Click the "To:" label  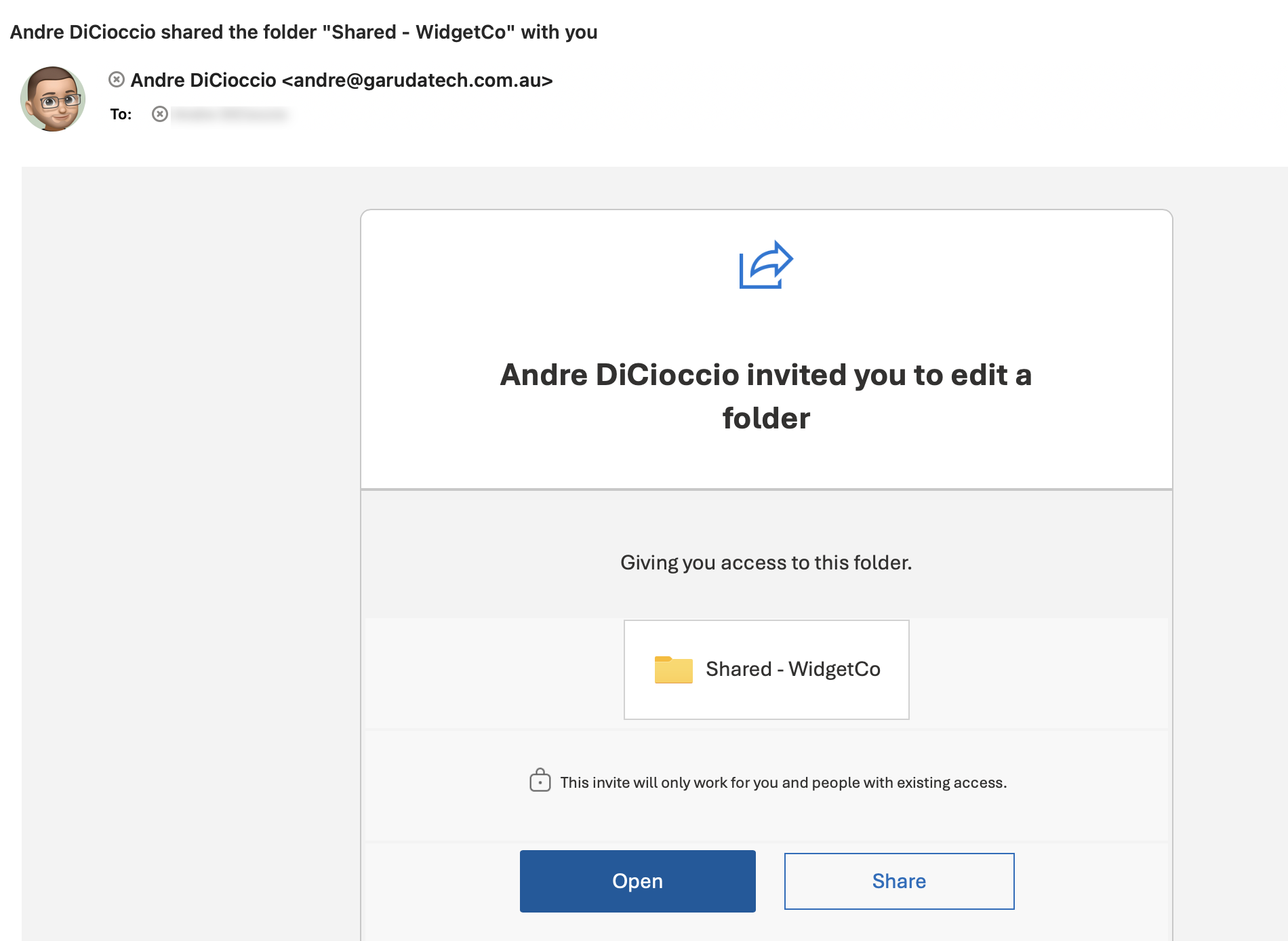[121, 114]
